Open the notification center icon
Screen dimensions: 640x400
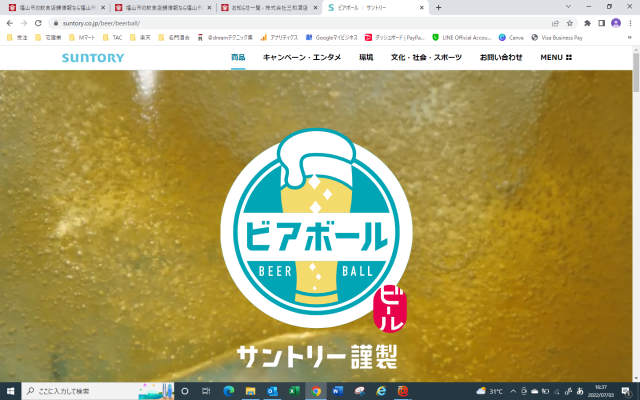coord(626,391)
